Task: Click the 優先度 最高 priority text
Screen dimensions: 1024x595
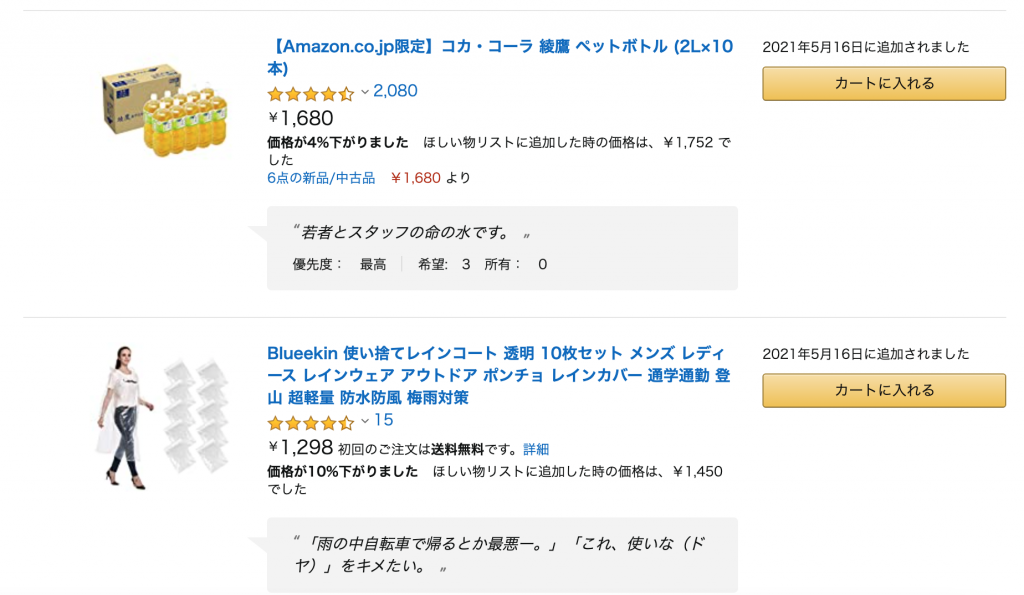Action: pyautogui.click(x=340, y=265)
